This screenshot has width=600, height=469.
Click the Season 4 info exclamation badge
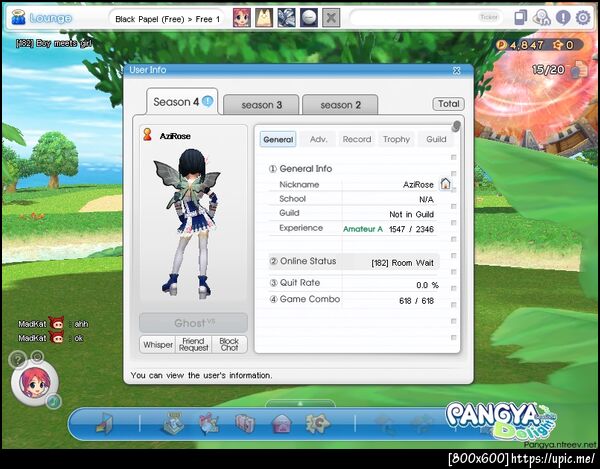point(207,101)
